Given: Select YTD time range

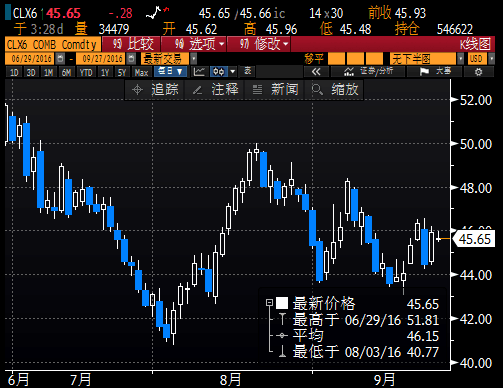Looking at the screenshot, I should tap(86, 72).
